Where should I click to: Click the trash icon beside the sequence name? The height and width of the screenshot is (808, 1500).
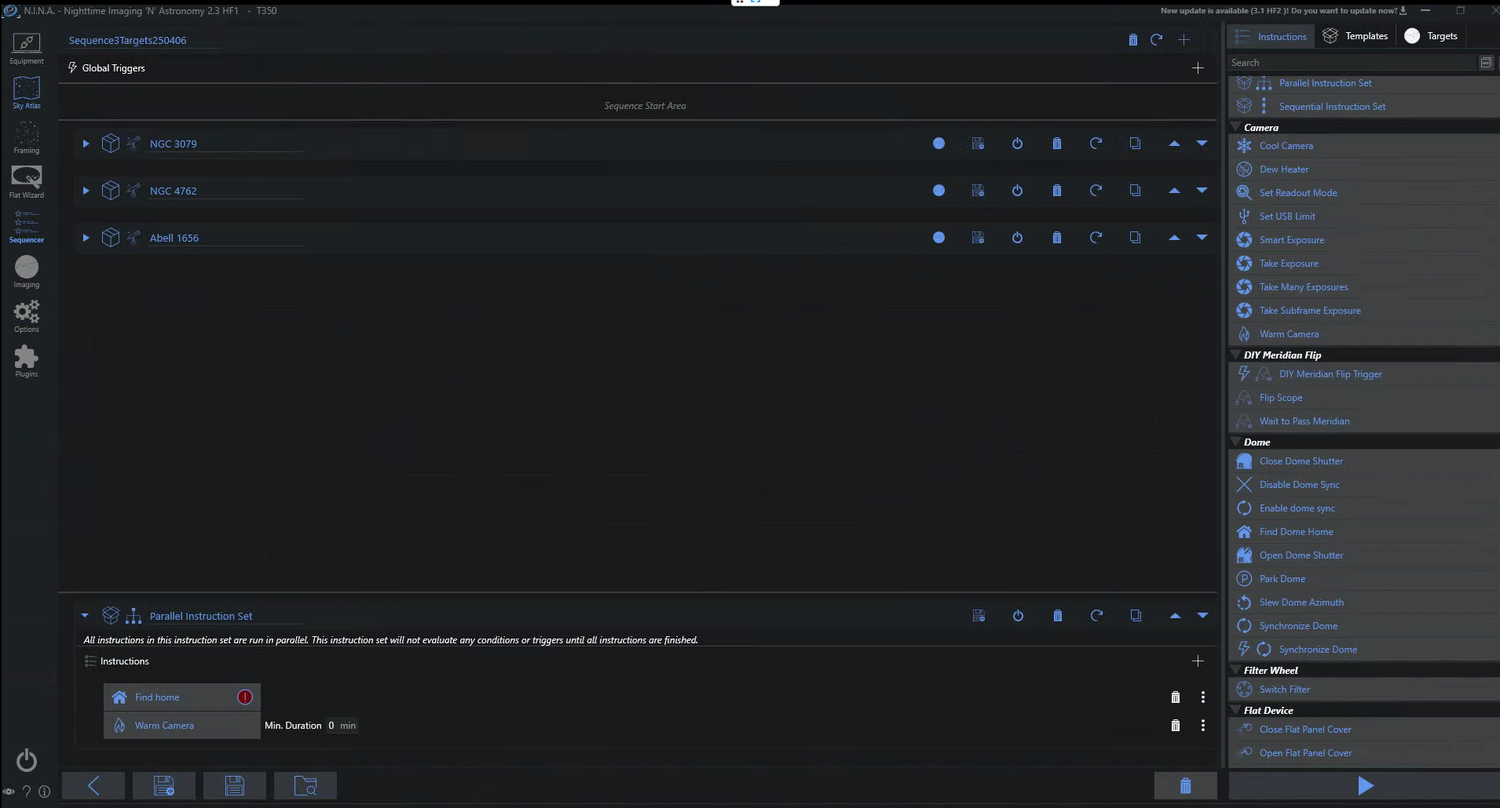1133,40
